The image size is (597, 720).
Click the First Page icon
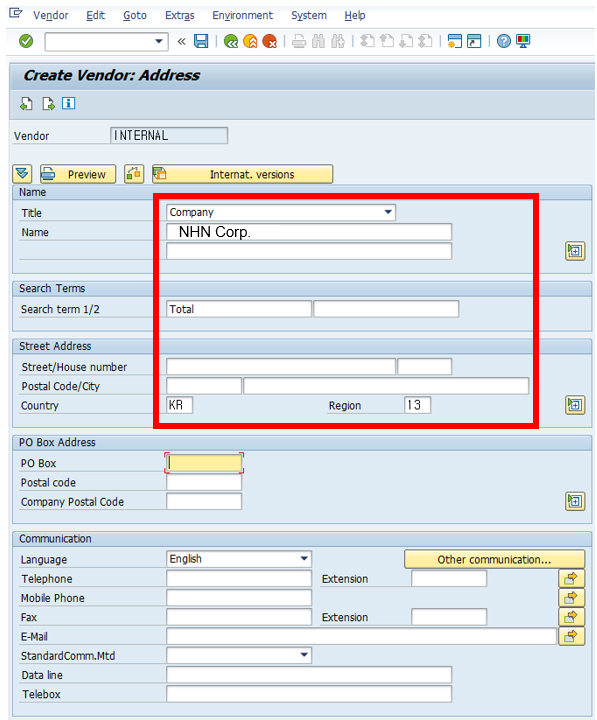367,41
